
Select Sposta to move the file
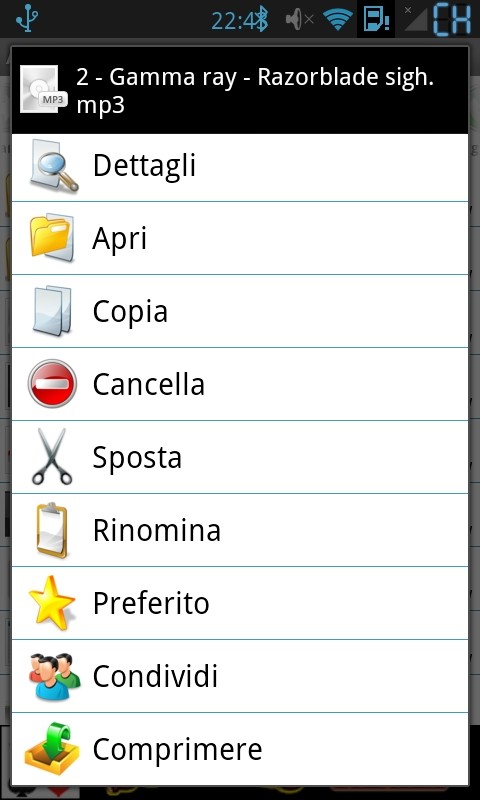click(x=240, y=457)
